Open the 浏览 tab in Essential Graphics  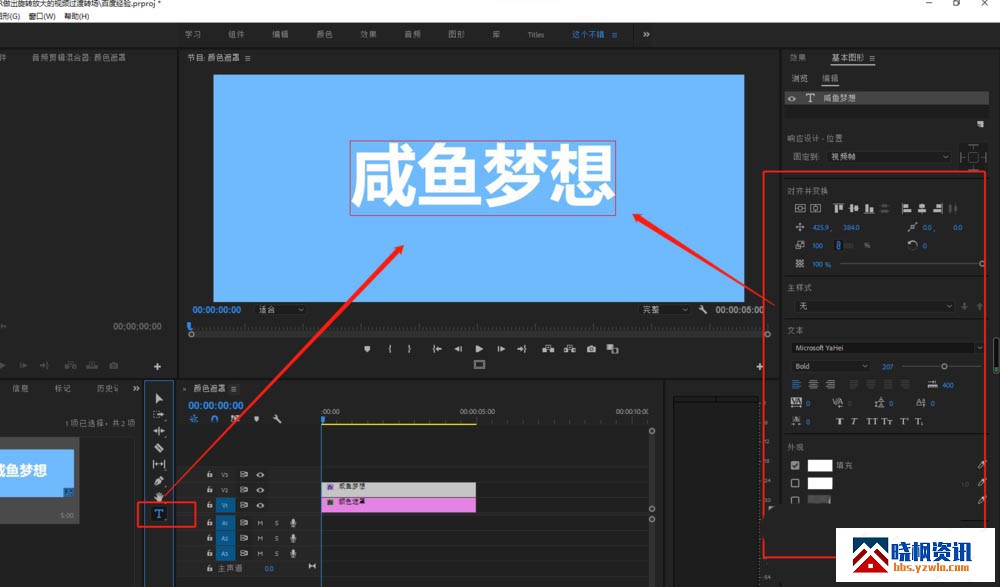(800, 78)
